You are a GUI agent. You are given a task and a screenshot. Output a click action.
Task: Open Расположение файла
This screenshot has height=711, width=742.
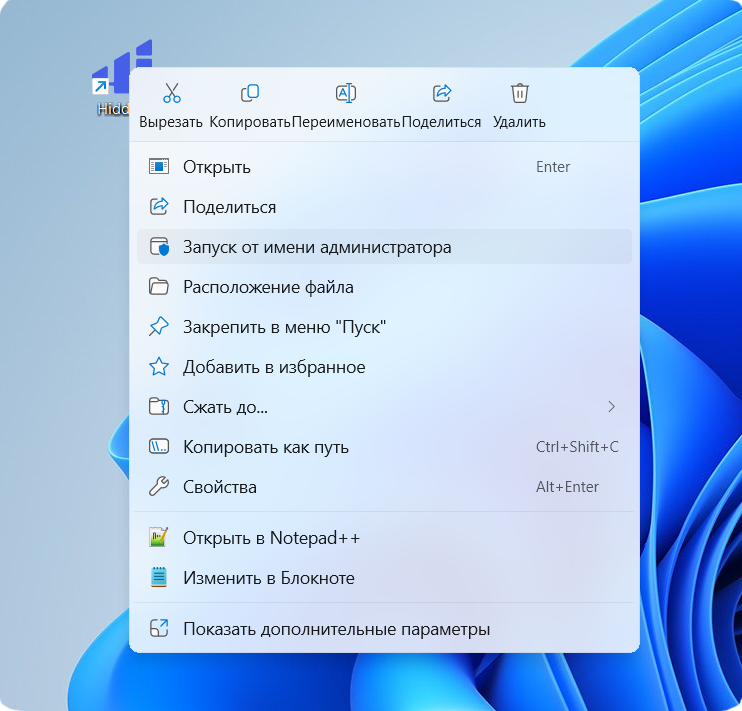tap(268, 287)
